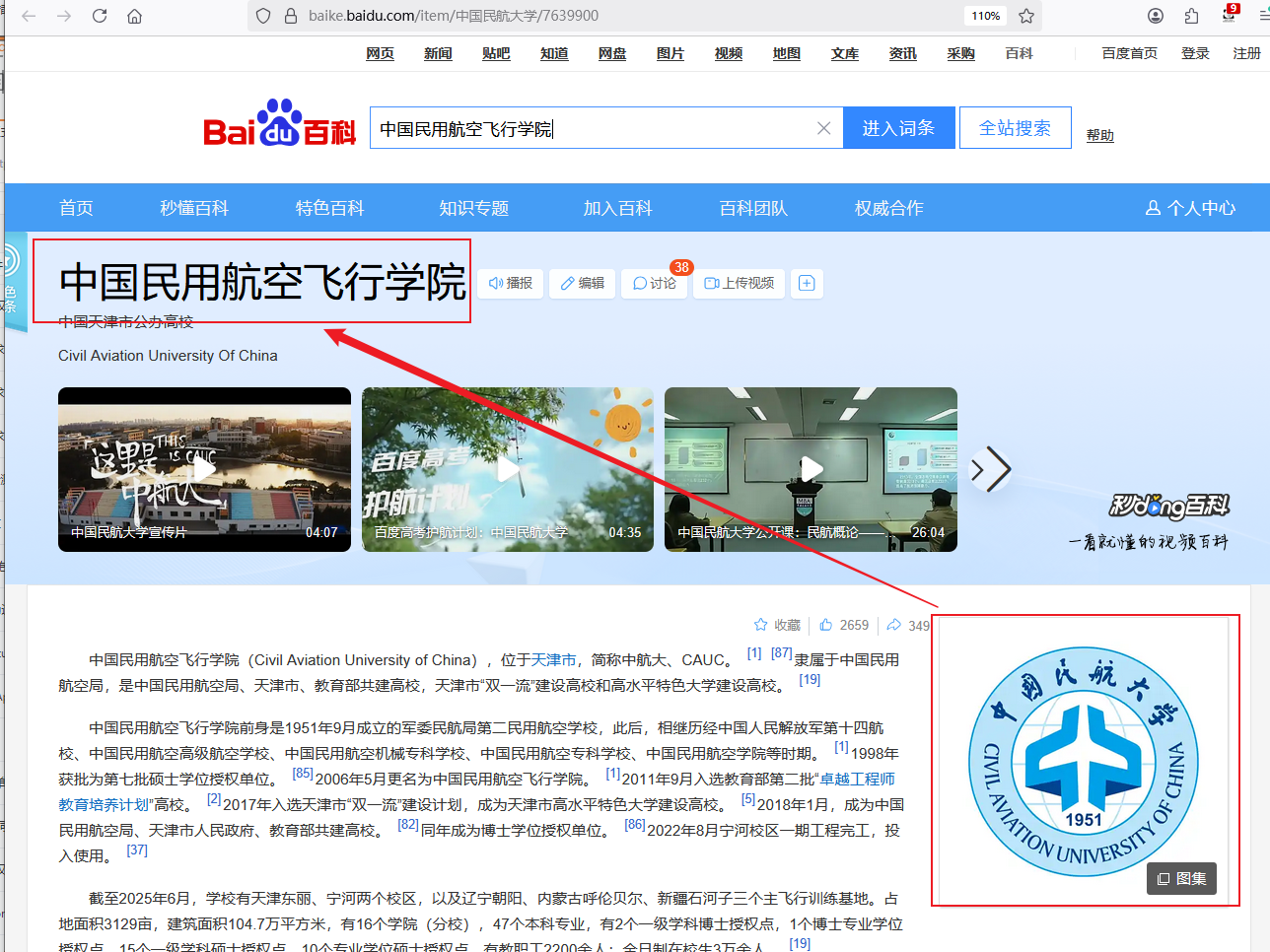Like the entry via thumbs-up 2659
The image size is (1270, 952).
[844, 625]
